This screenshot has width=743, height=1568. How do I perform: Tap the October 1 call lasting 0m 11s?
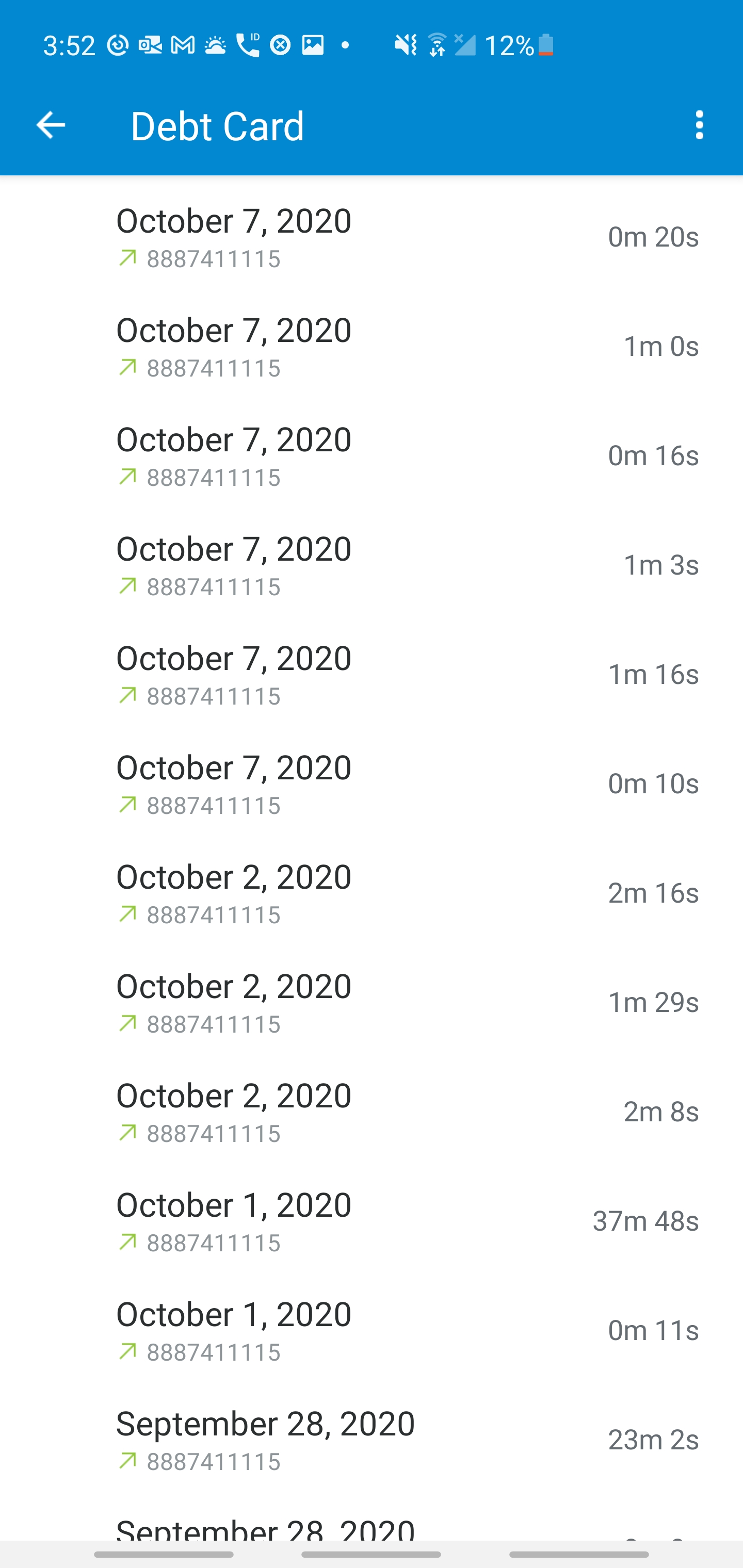(372, 1331)
